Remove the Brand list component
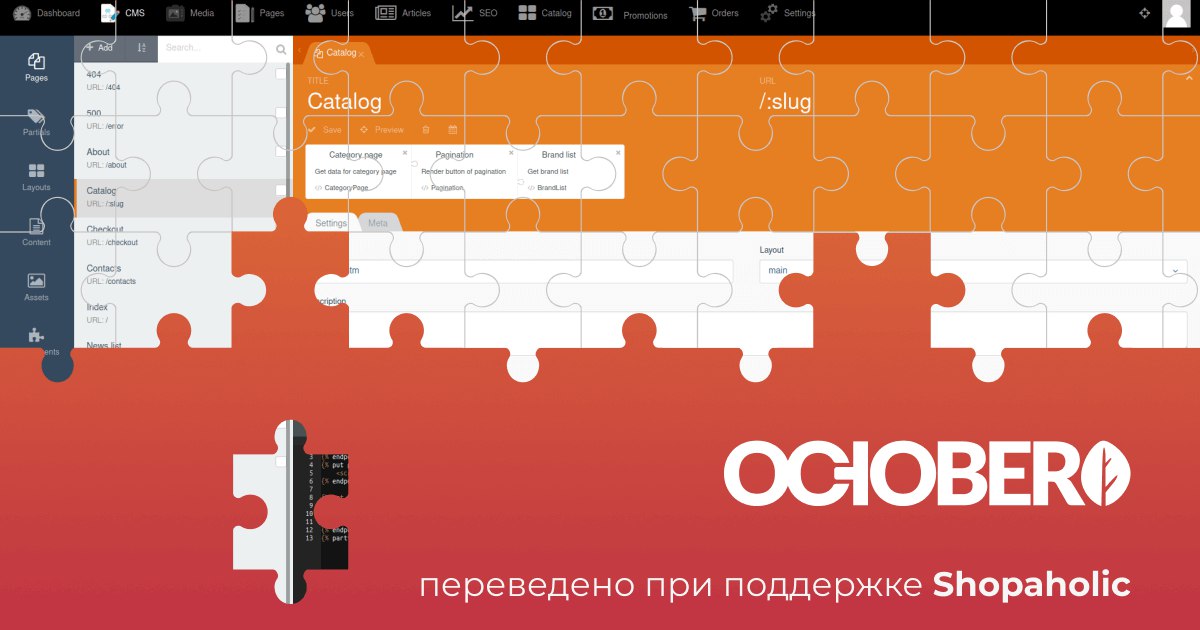This screenshot has height=630, width=1200. point(618,153)
